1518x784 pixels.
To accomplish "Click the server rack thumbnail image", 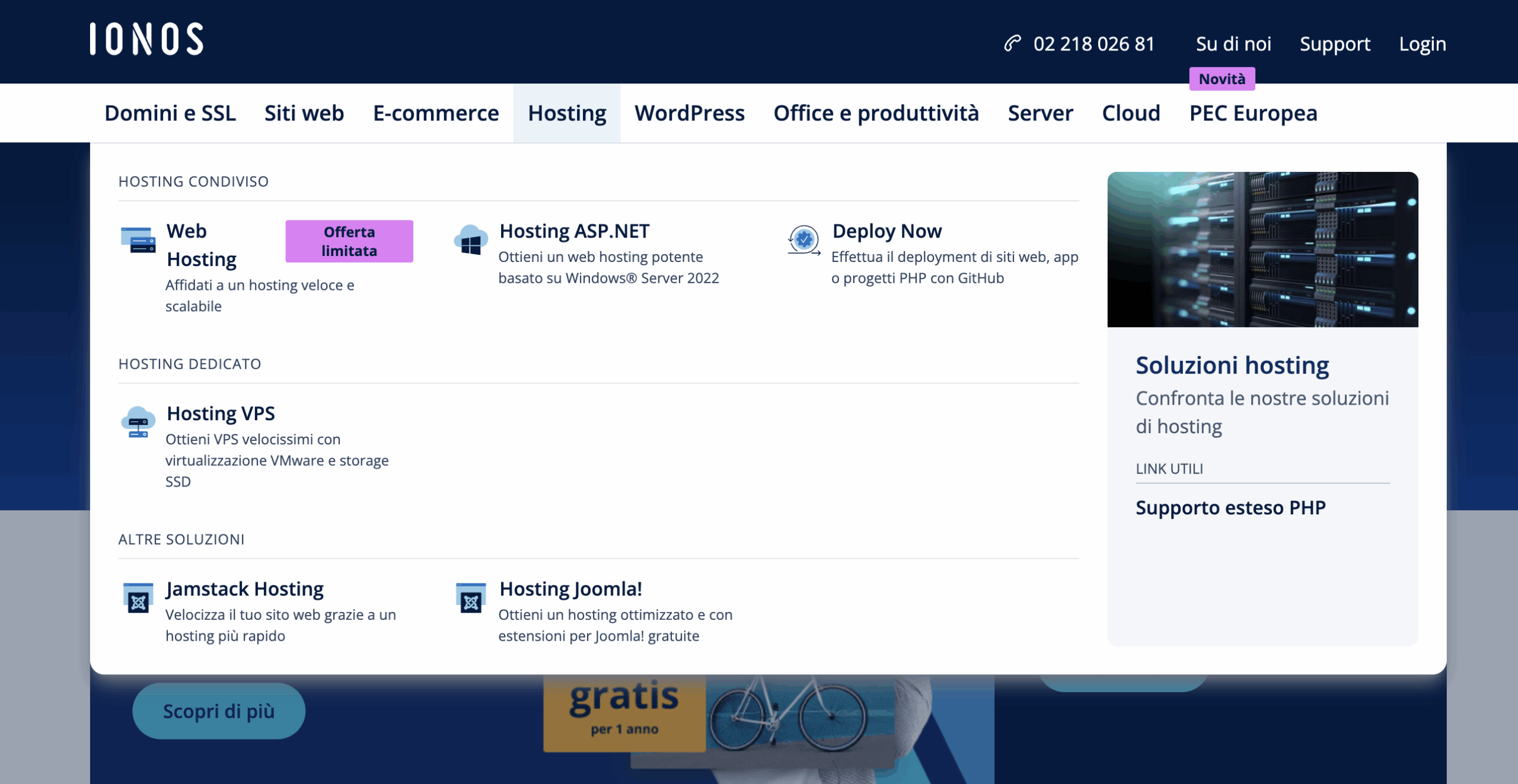I will 1262,249.
